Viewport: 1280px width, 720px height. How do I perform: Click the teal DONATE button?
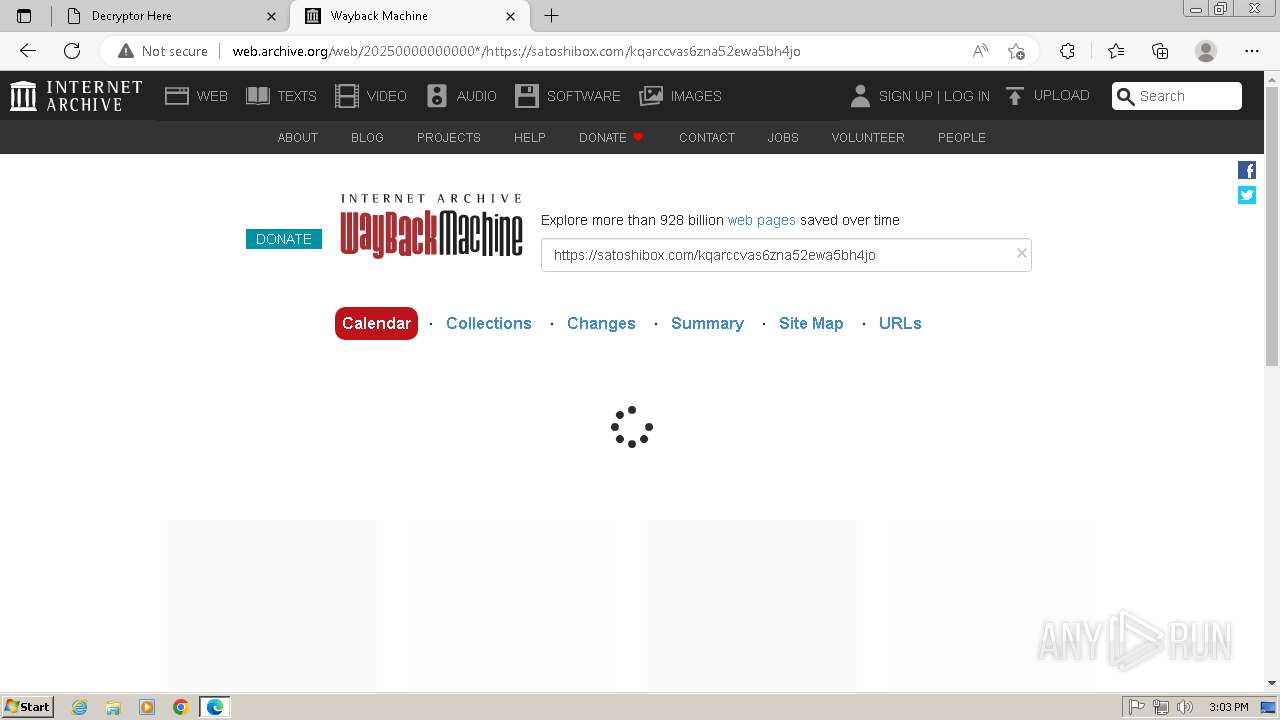[x=284, y=239]
